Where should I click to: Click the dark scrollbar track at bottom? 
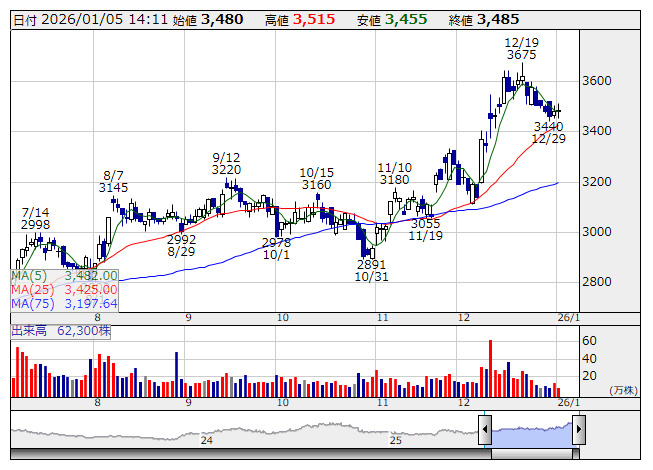coord(251,454)
